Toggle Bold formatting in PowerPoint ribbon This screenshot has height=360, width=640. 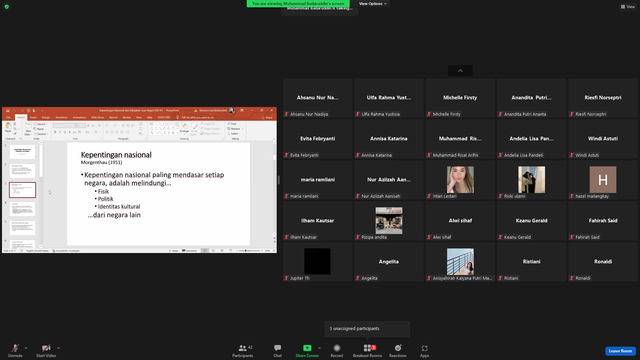[x=55, y=132]
